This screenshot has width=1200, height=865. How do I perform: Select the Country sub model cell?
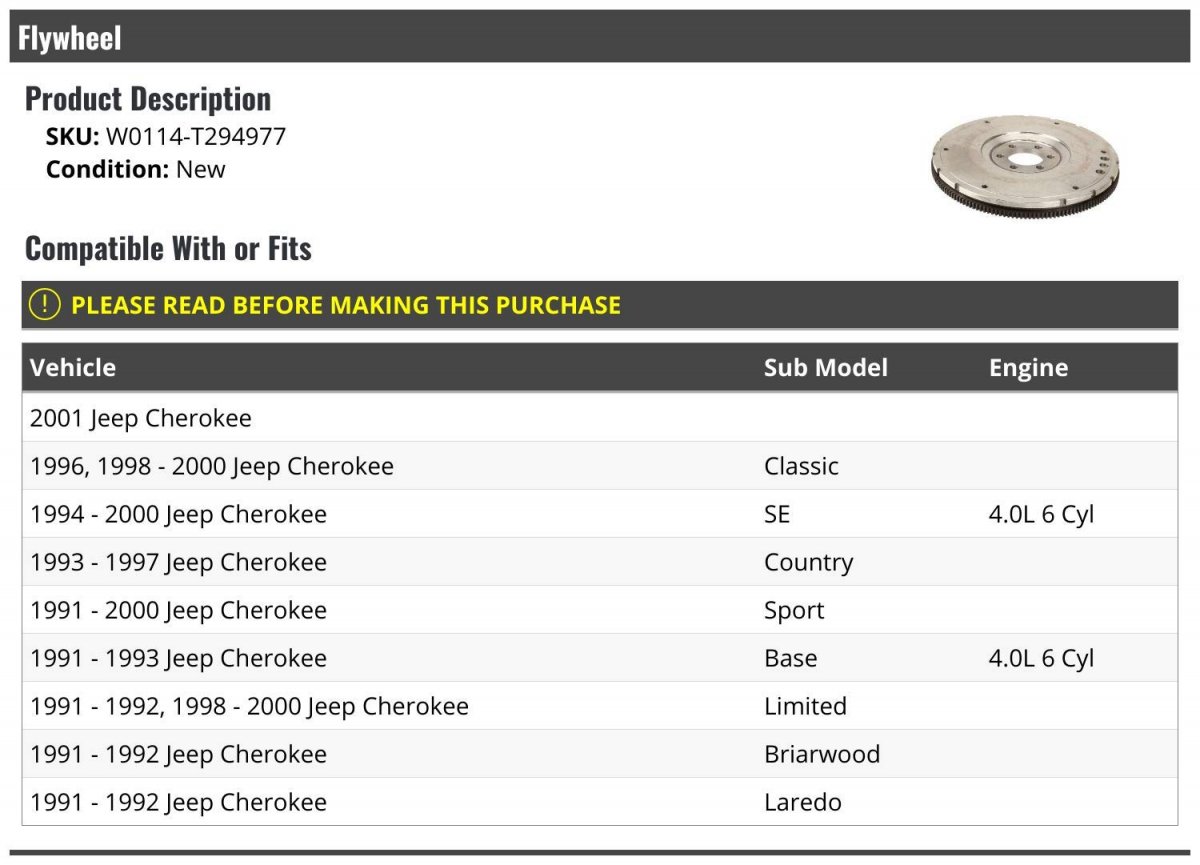coord(808,562)
